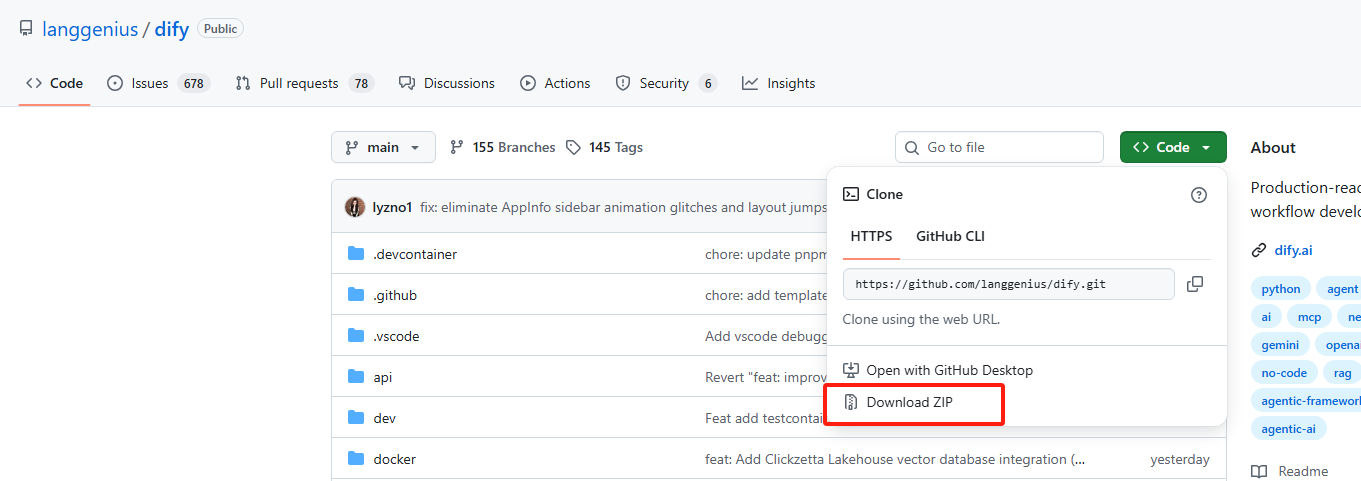
Task: Open the langgenius owner link
Action: [90, 29]
